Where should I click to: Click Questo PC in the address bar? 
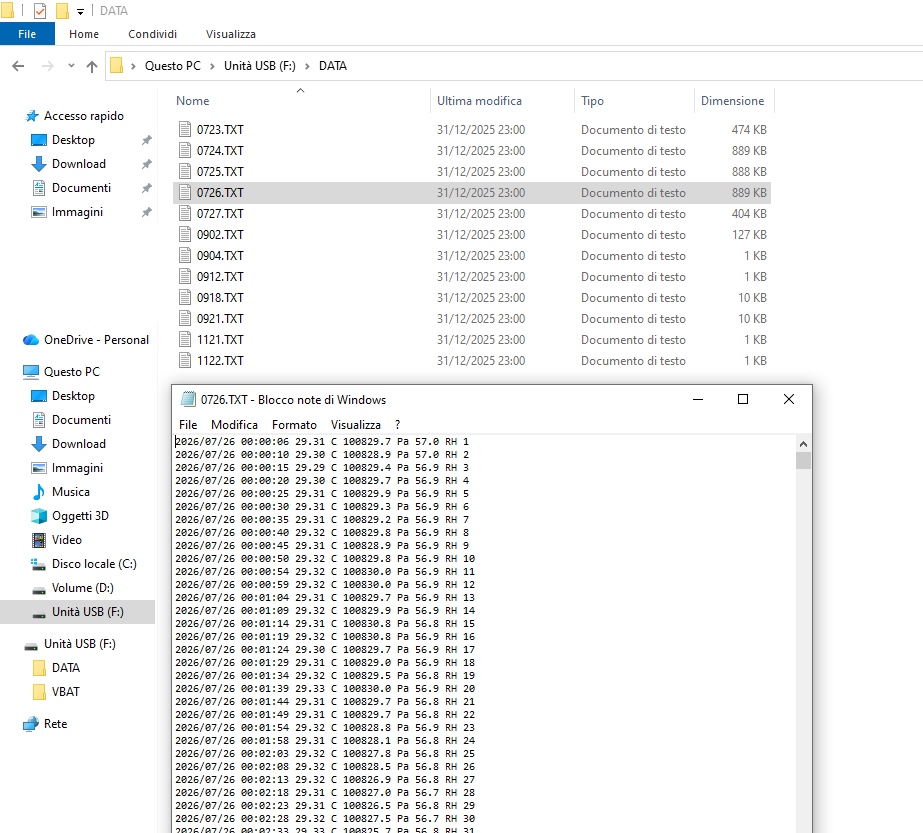172,66
